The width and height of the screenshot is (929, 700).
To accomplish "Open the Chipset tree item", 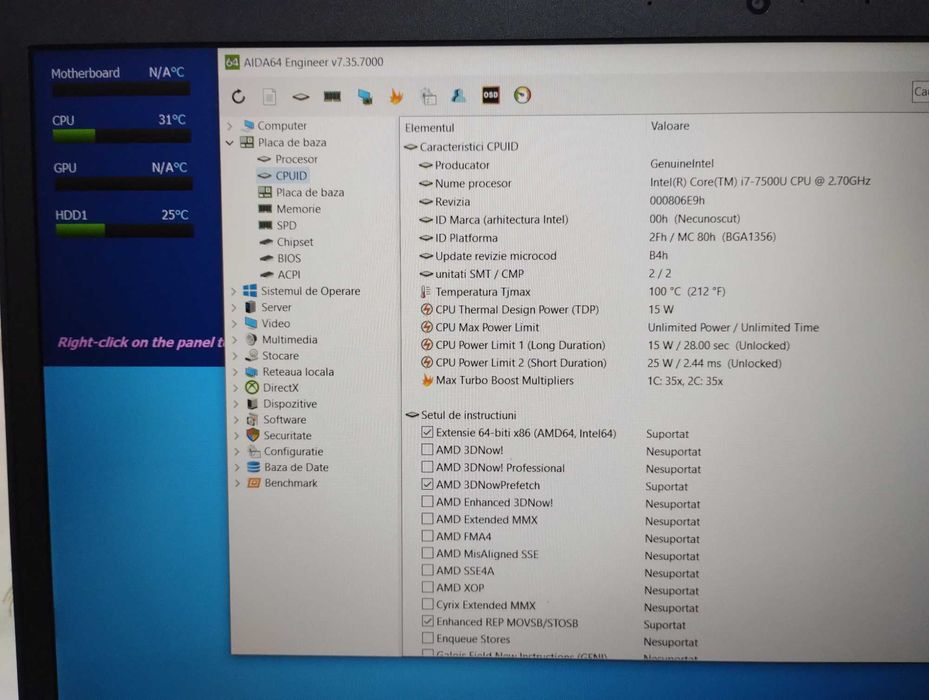I will click(294, 242).
